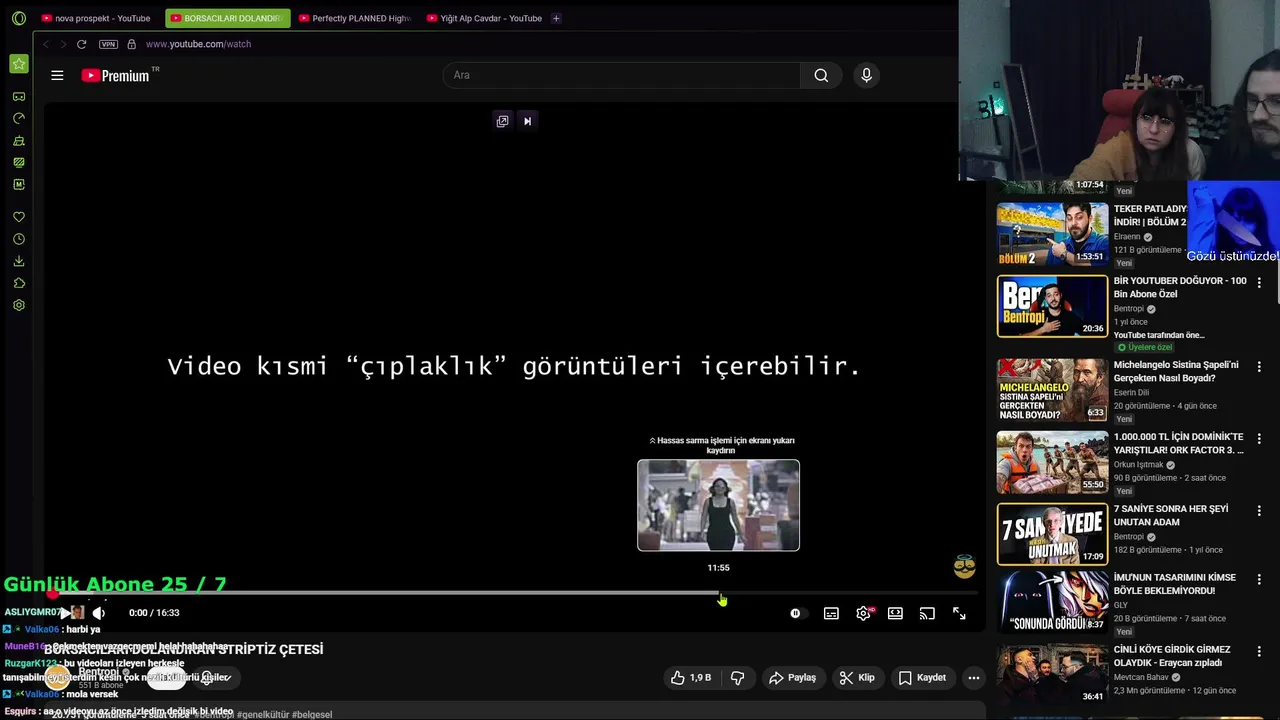Click the padlock site info icon
Image resolution: width=1280 pixels, height=720 pixels.
pos(131,44)
